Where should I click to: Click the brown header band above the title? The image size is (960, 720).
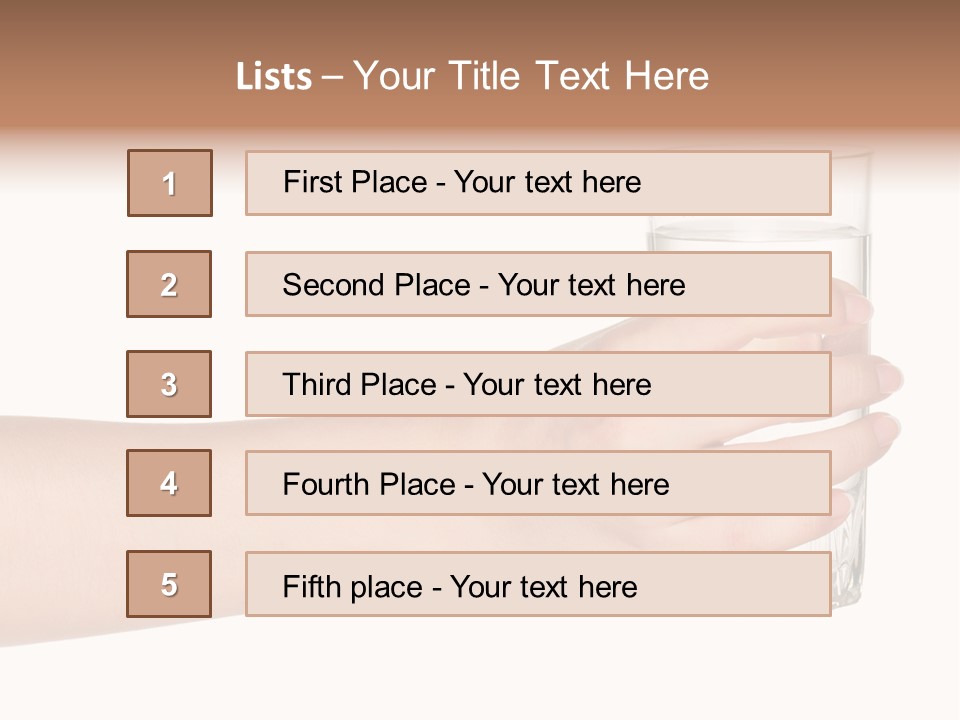[480, 22]
